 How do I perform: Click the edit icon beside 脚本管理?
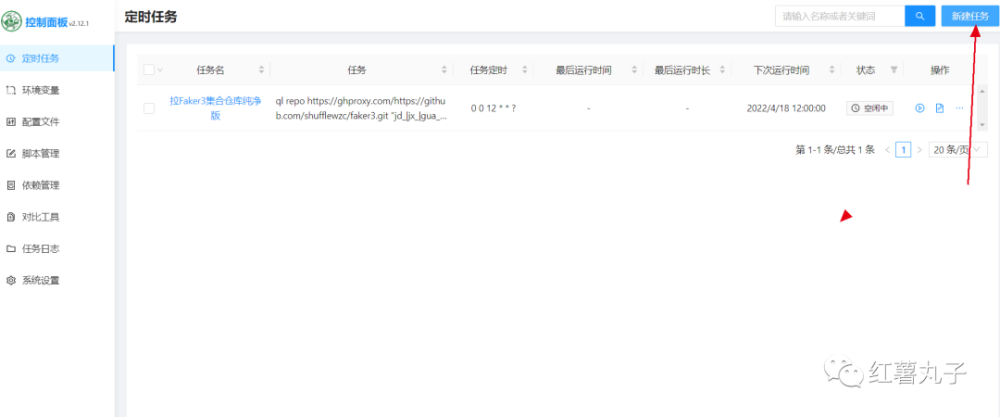tap(10, 154)
